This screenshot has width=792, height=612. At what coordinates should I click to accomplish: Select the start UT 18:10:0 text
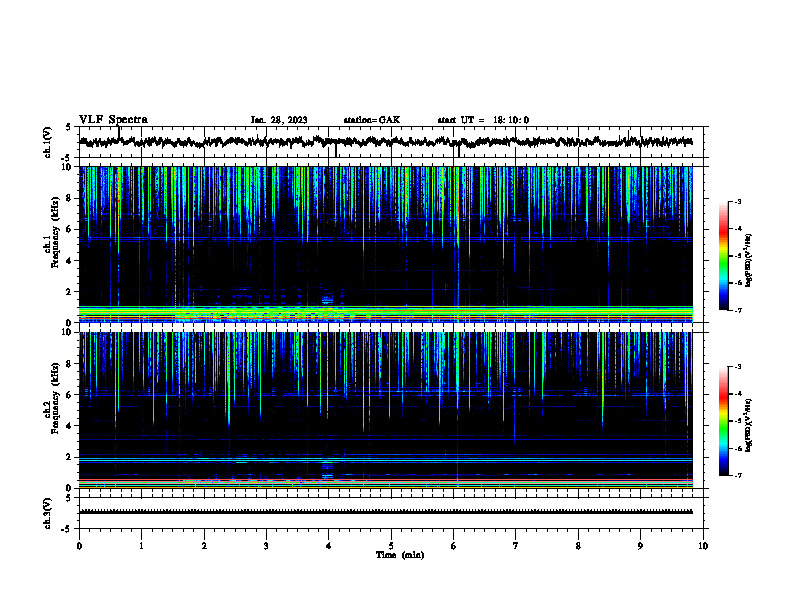[x=483, y=120]
